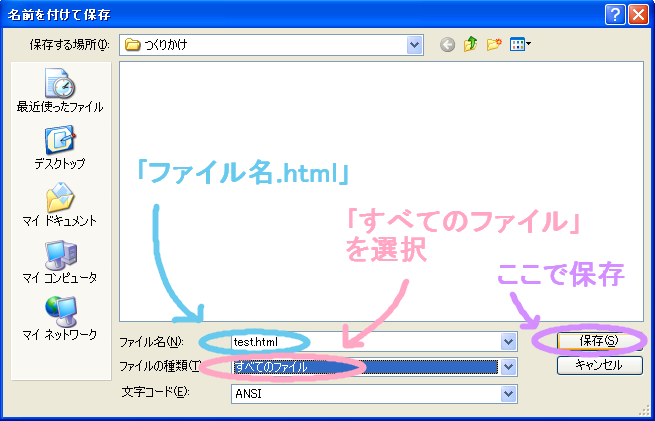Viewport: 655px width, 421px height.
Task: Go up one folder level
Action: (x=470, y=44)
